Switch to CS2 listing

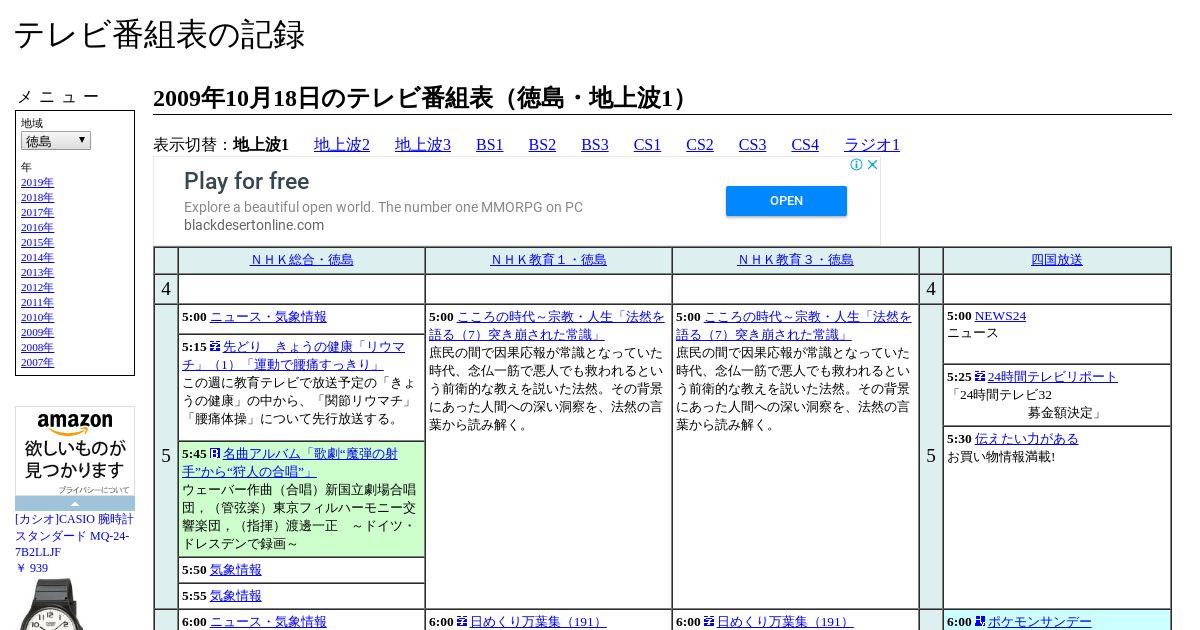pos(700,145)
